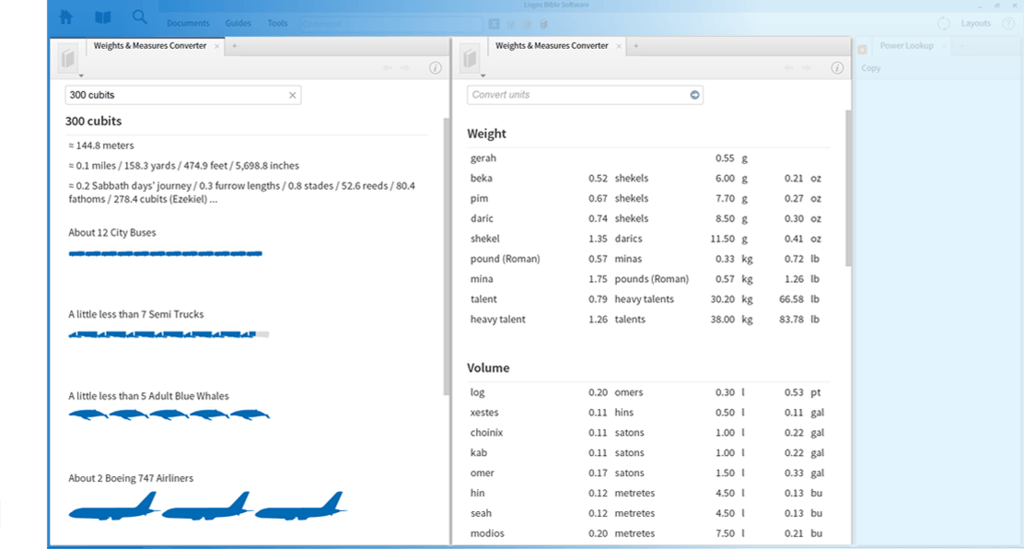Click the sync refresh icon near Layouts
Image resolution: width=1024 pixels, height=549 pixels.
944,24
